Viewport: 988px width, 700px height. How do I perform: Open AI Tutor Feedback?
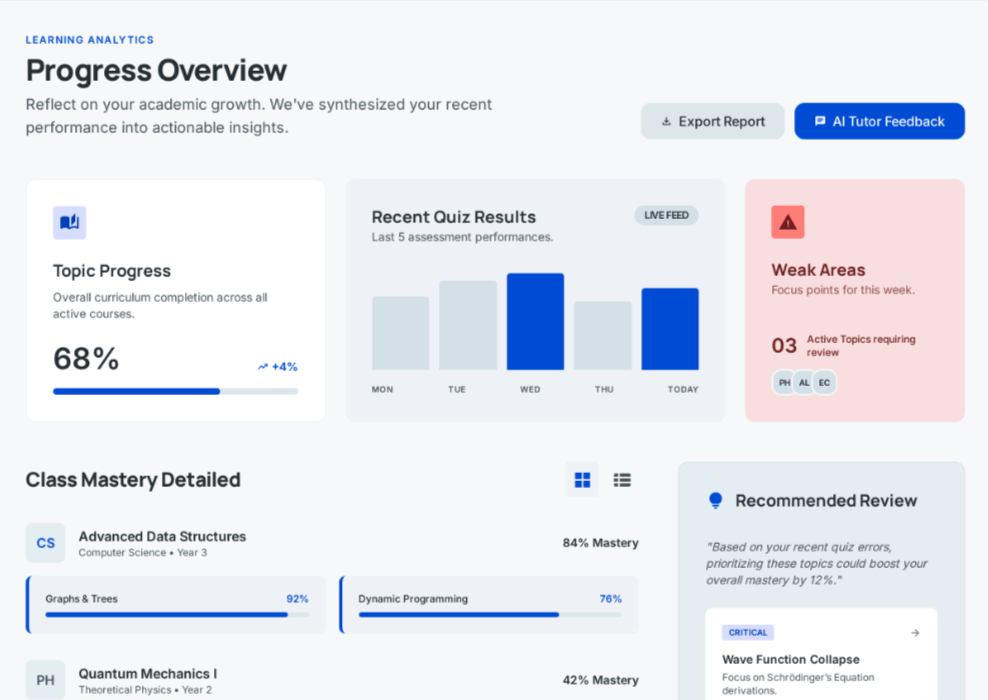[879, 121]
